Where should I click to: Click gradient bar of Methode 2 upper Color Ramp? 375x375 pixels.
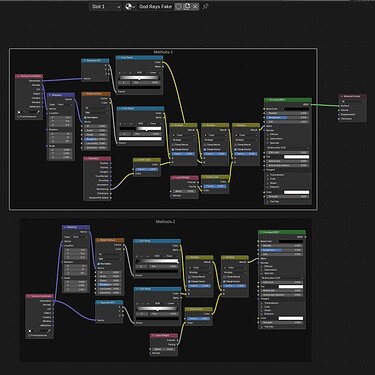pyautogui.click(x=157, y=261)
